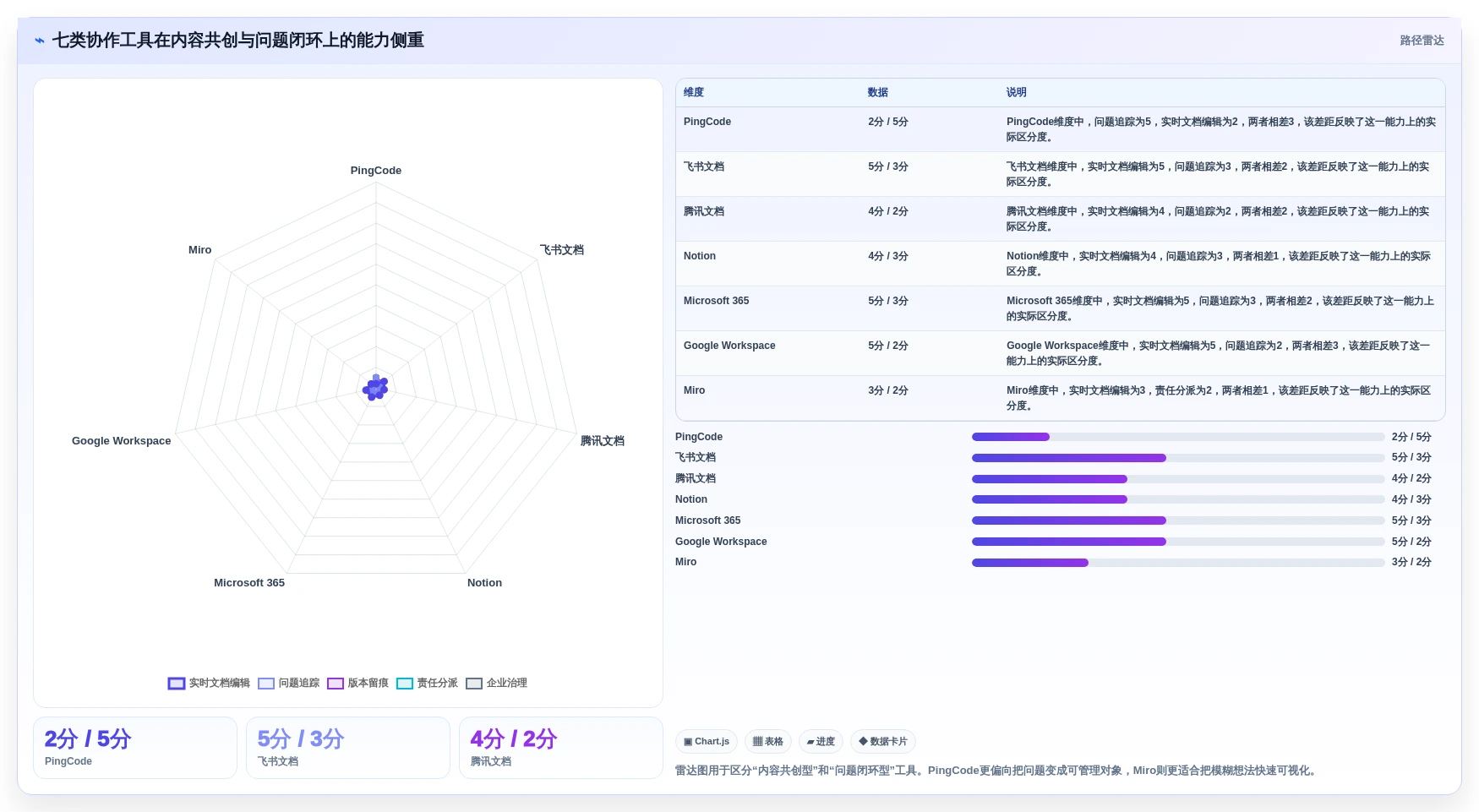Click the Miro table row name
The width and height of the screenshot is (1479, 812).
[x=695, y=390]
